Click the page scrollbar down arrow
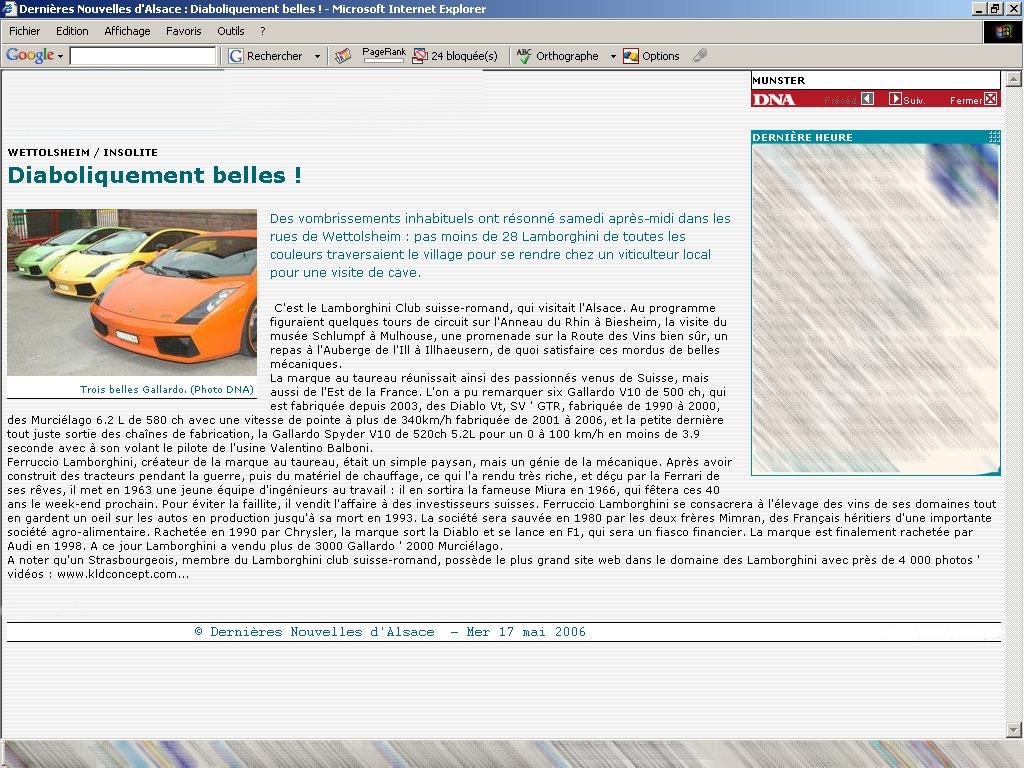The height and width of the screenshot is (768, 1024). click(x=1014, y=729)
